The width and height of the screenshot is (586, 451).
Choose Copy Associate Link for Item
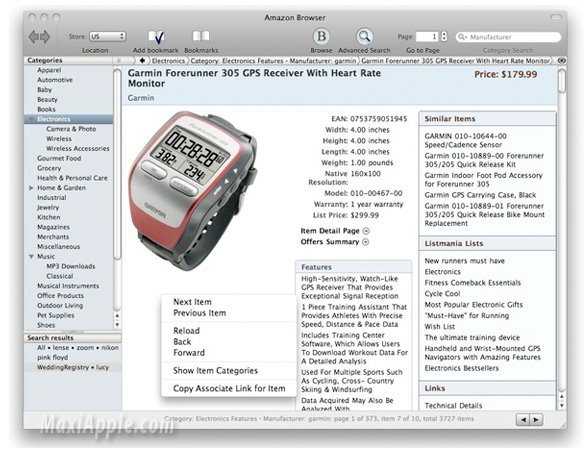(229, 389)
